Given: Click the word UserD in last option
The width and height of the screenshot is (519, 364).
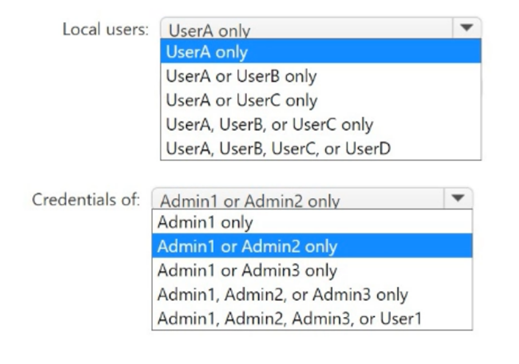Looking at the screenshot, I should [368, 148].
